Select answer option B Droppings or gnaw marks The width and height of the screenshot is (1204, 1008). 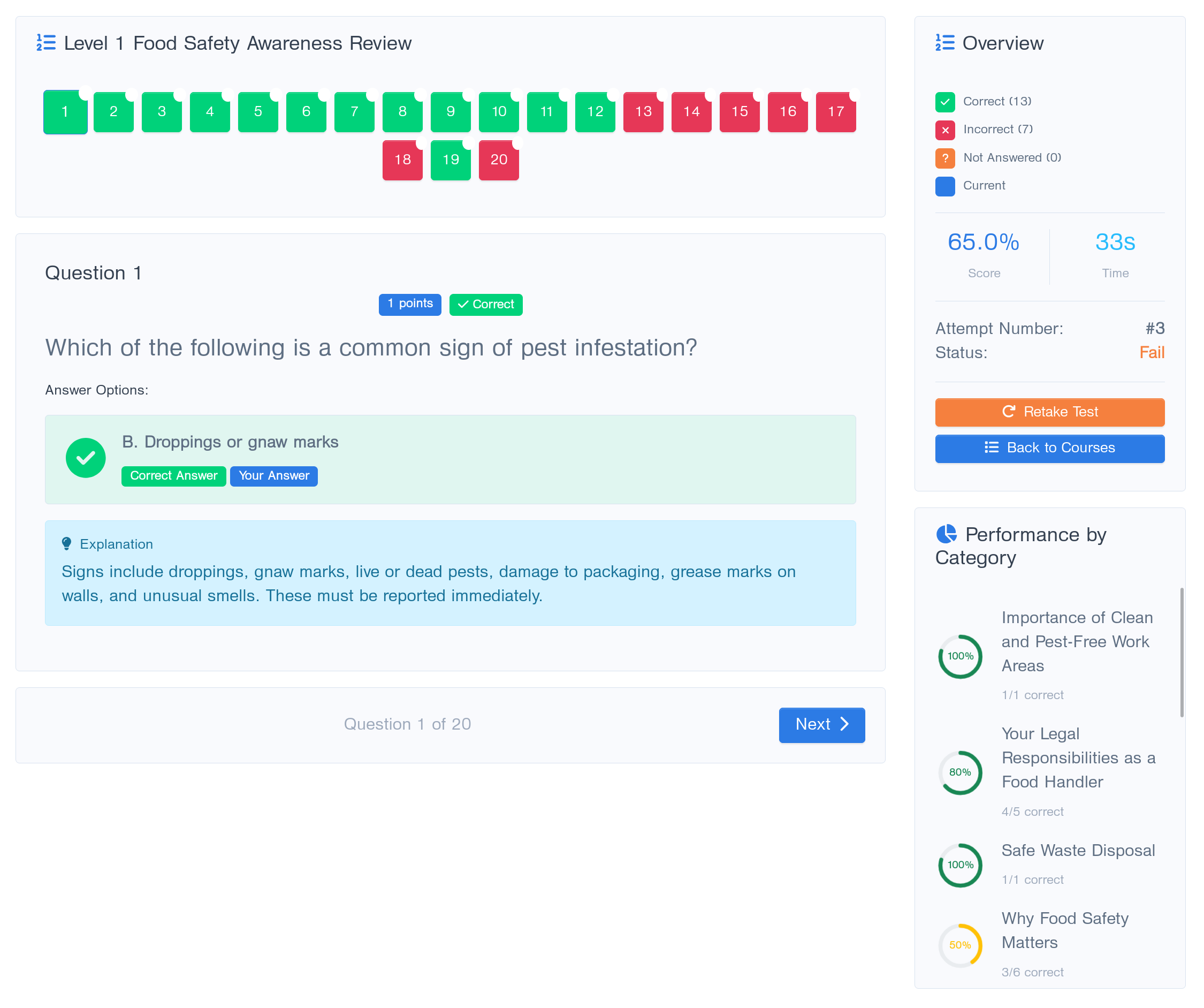[x=451, y=459]
